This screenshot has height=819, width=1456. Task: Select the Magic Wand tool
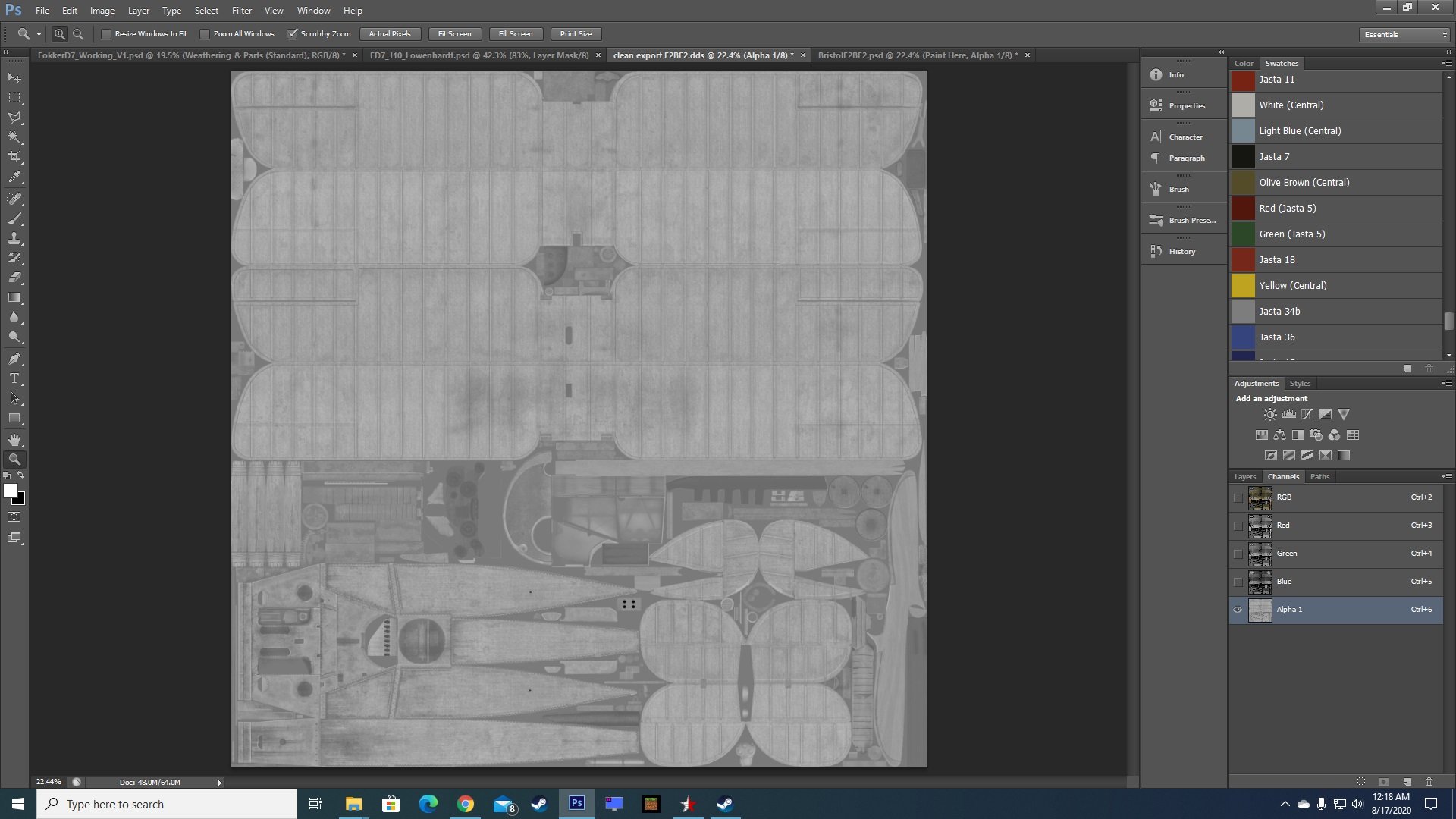pyautogui.click(x=14, y=137)
